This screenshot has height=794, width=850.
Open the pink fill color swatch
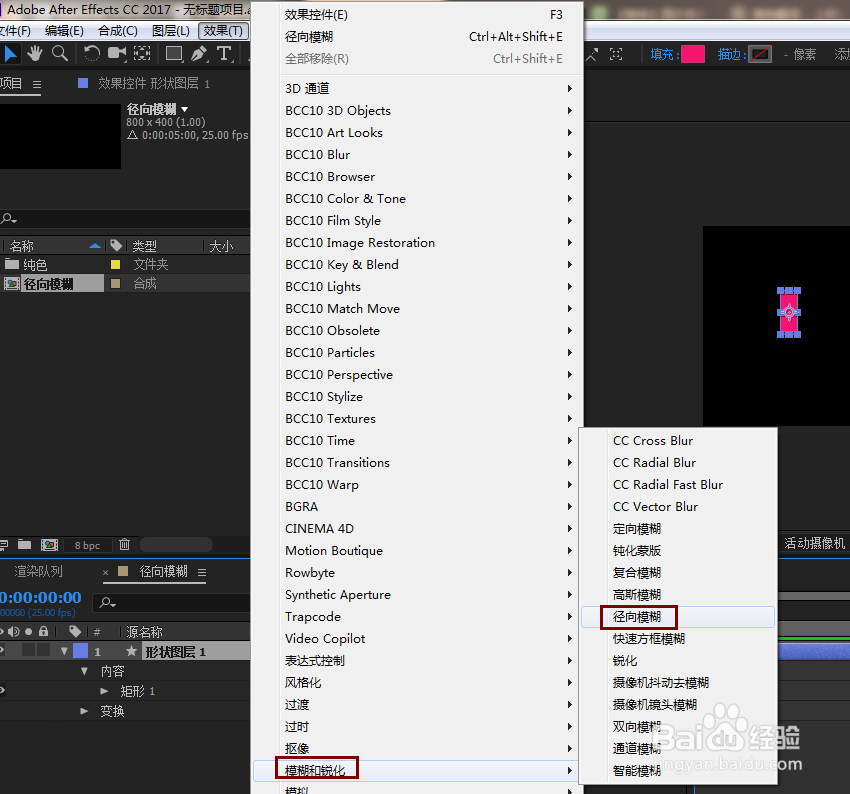[x=693, y=54]
